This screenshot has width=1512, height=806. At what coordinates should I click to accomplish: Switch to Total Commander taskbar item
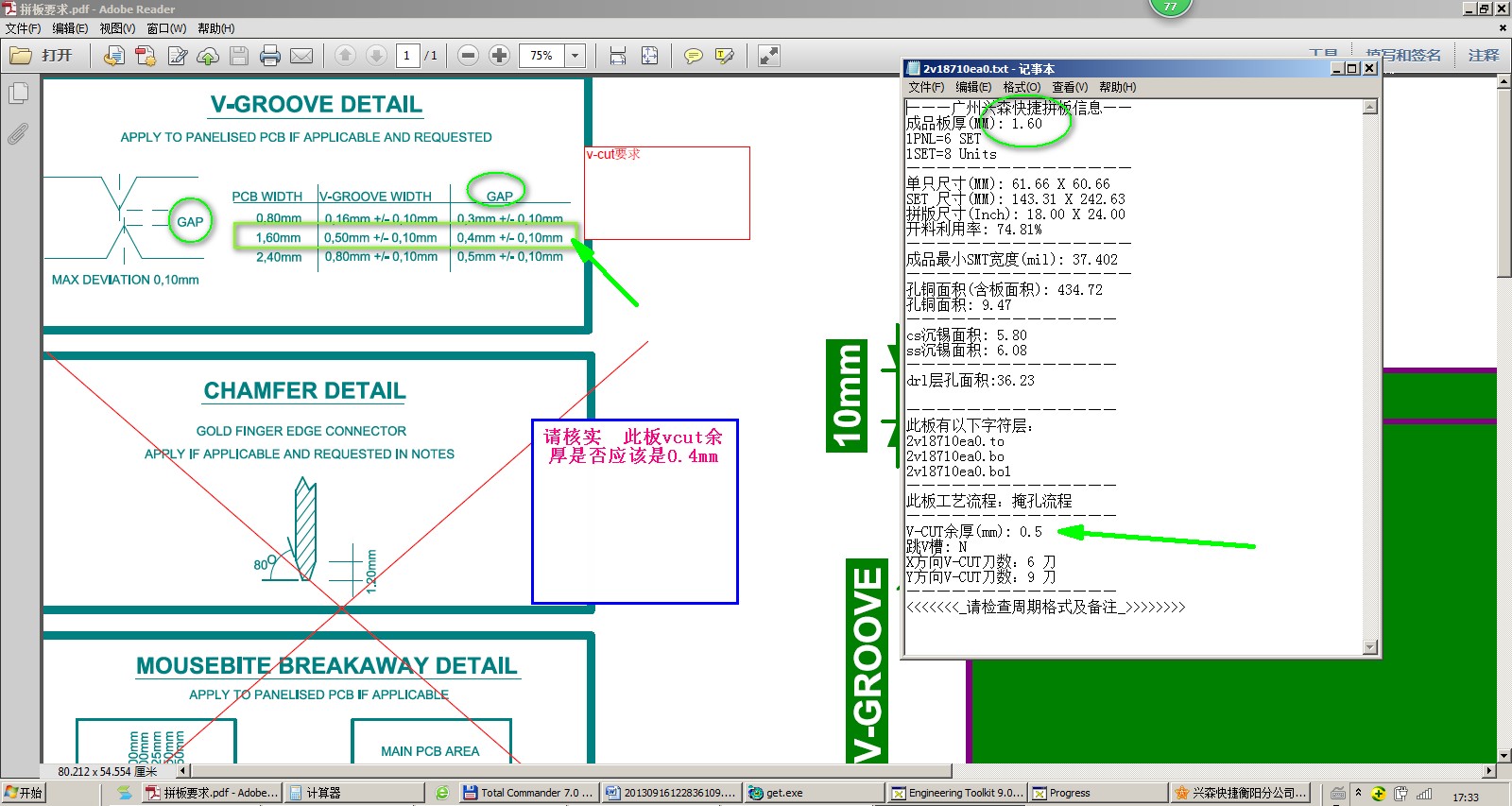(x=529, y=793)
